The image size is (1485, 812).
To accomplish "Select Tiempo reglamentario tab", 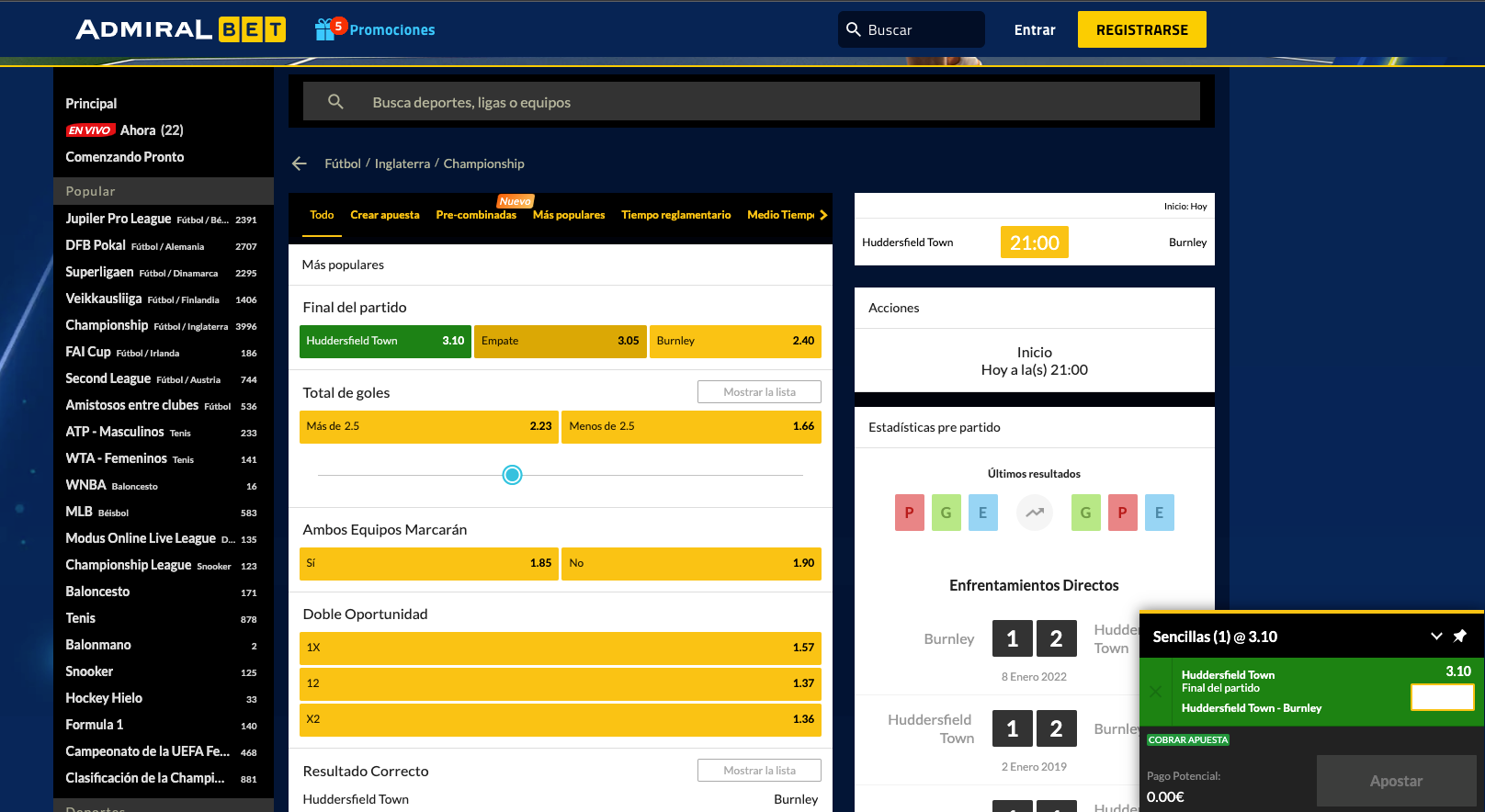I will click(676, 215).
